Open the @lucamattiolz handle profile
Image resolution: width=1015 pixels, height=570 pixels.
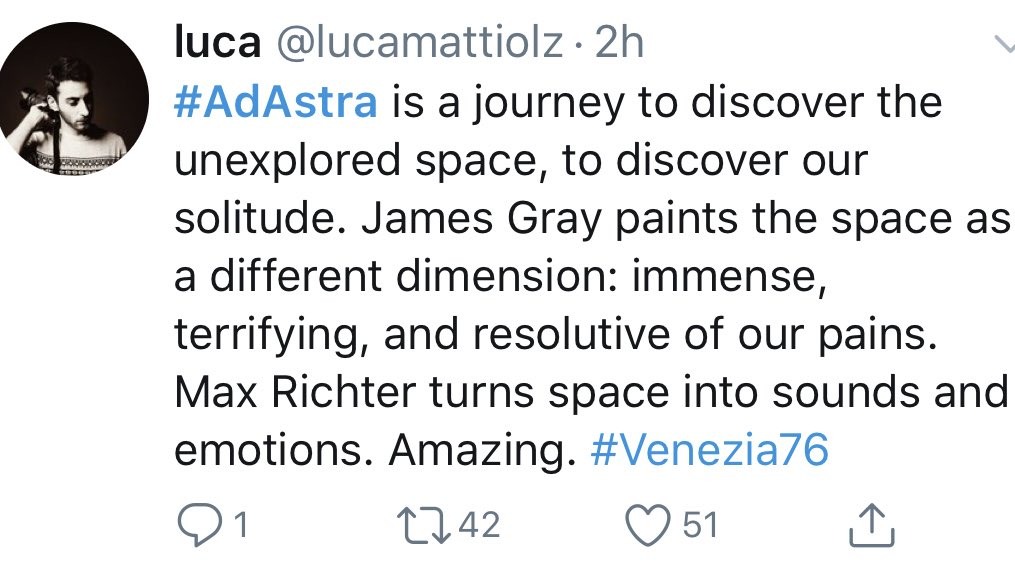click(421, 44)
